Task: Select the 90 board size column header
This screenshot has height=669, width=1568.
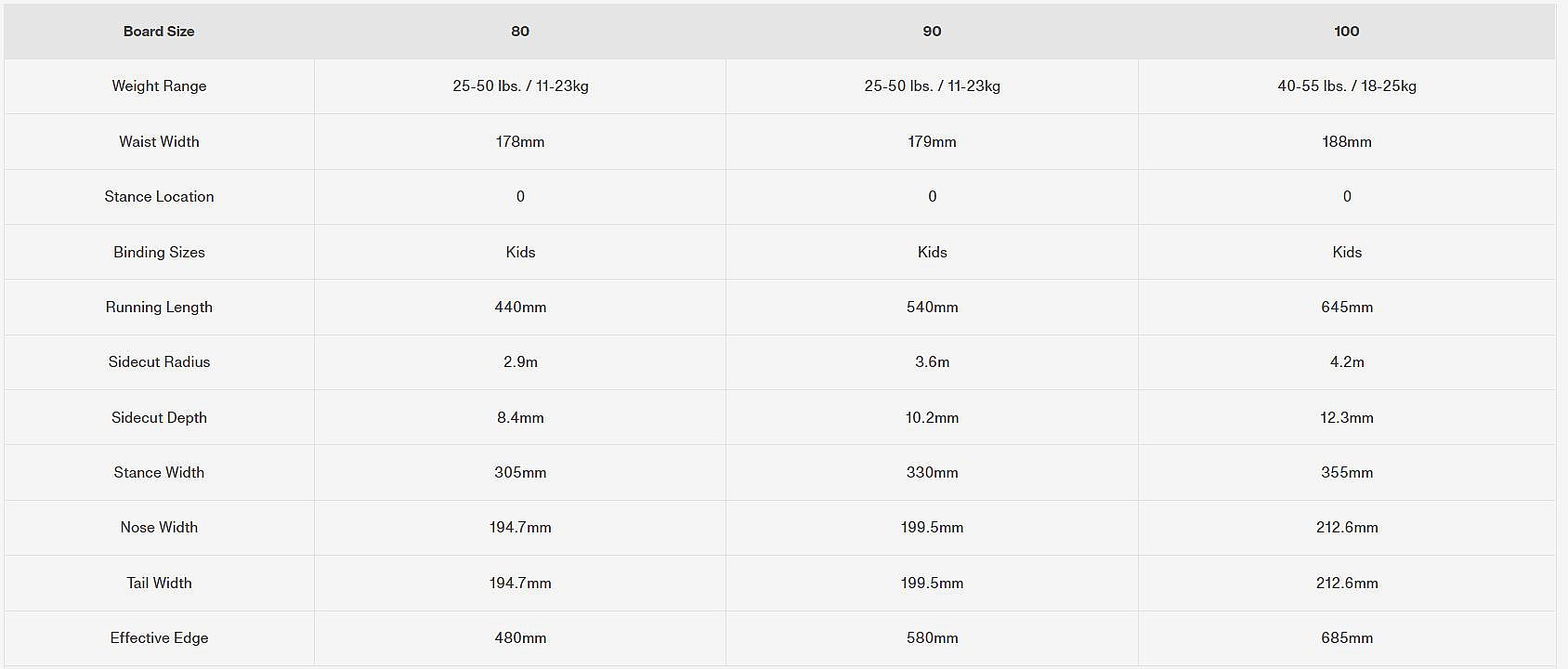Action: pyautogui.click(x=932, y=32)
